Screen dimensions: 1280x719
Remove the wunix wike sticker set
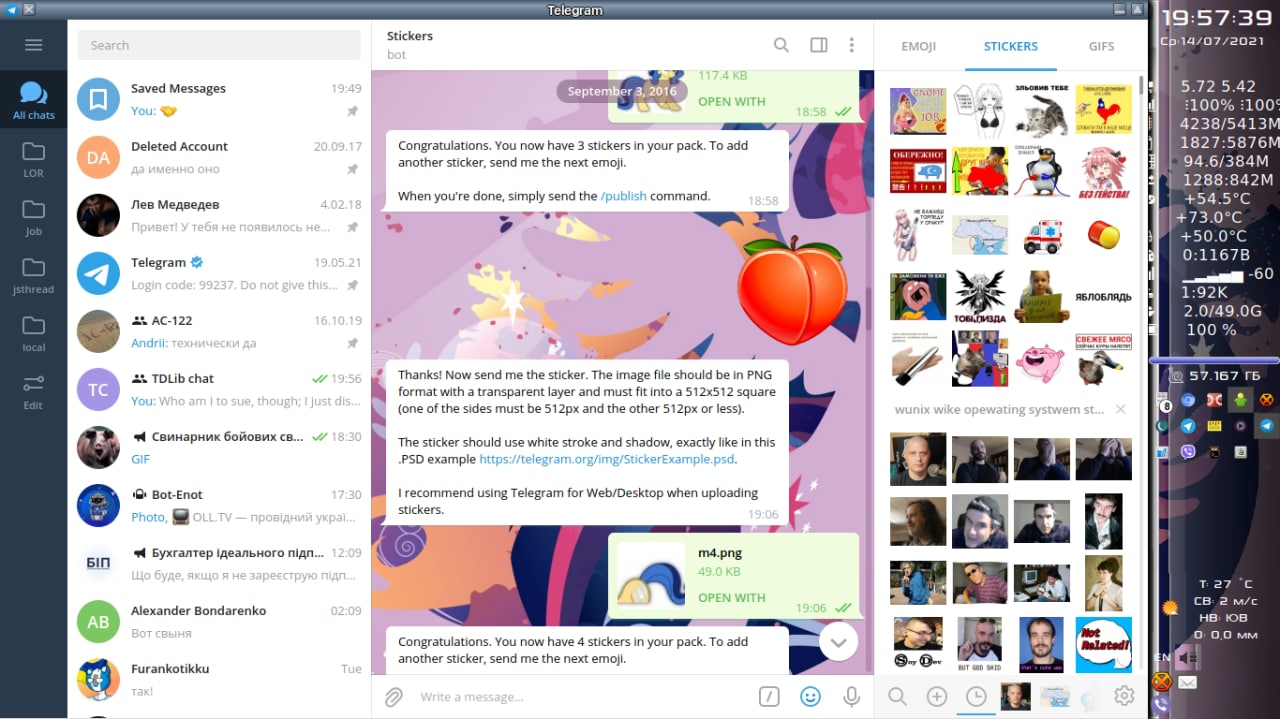tap(1120, 409)
